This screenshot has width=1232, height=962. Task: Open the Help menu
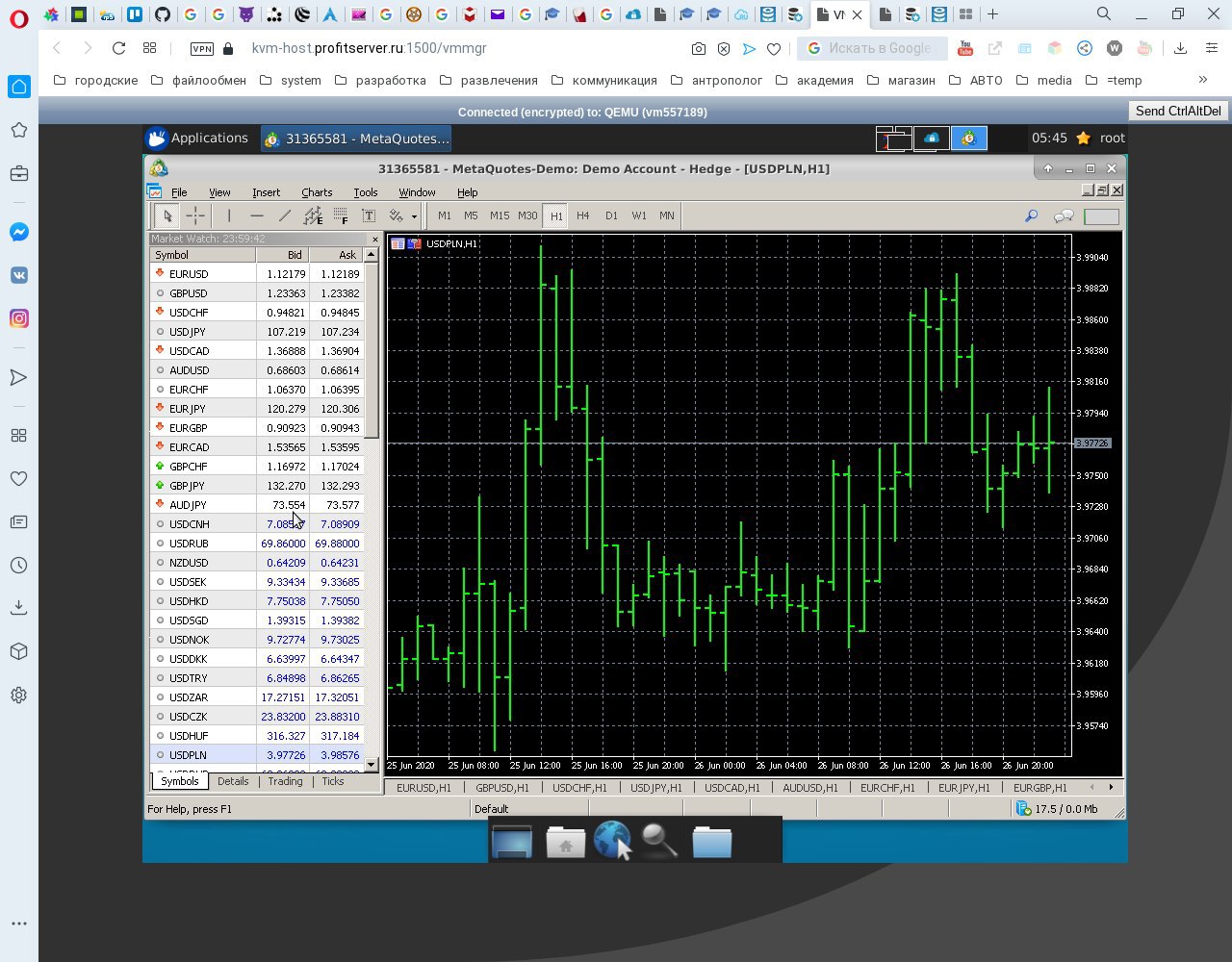point(467,192)
